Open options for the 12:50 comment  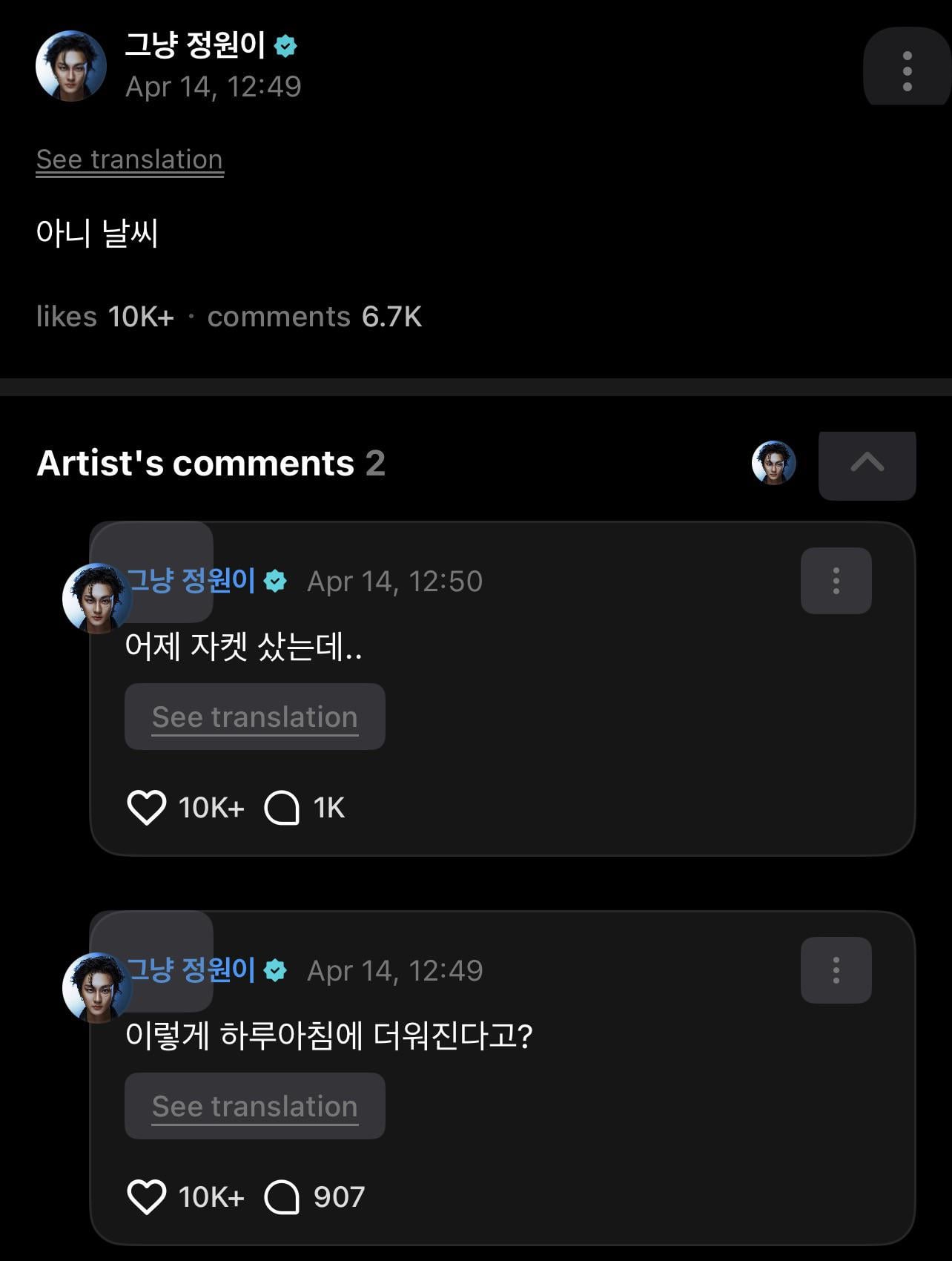click(836, 581)
